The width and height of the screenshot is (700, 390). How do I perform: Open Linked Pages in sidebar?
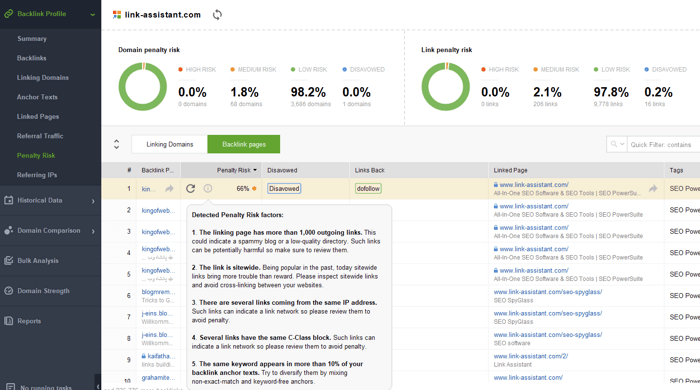(38, 116)
